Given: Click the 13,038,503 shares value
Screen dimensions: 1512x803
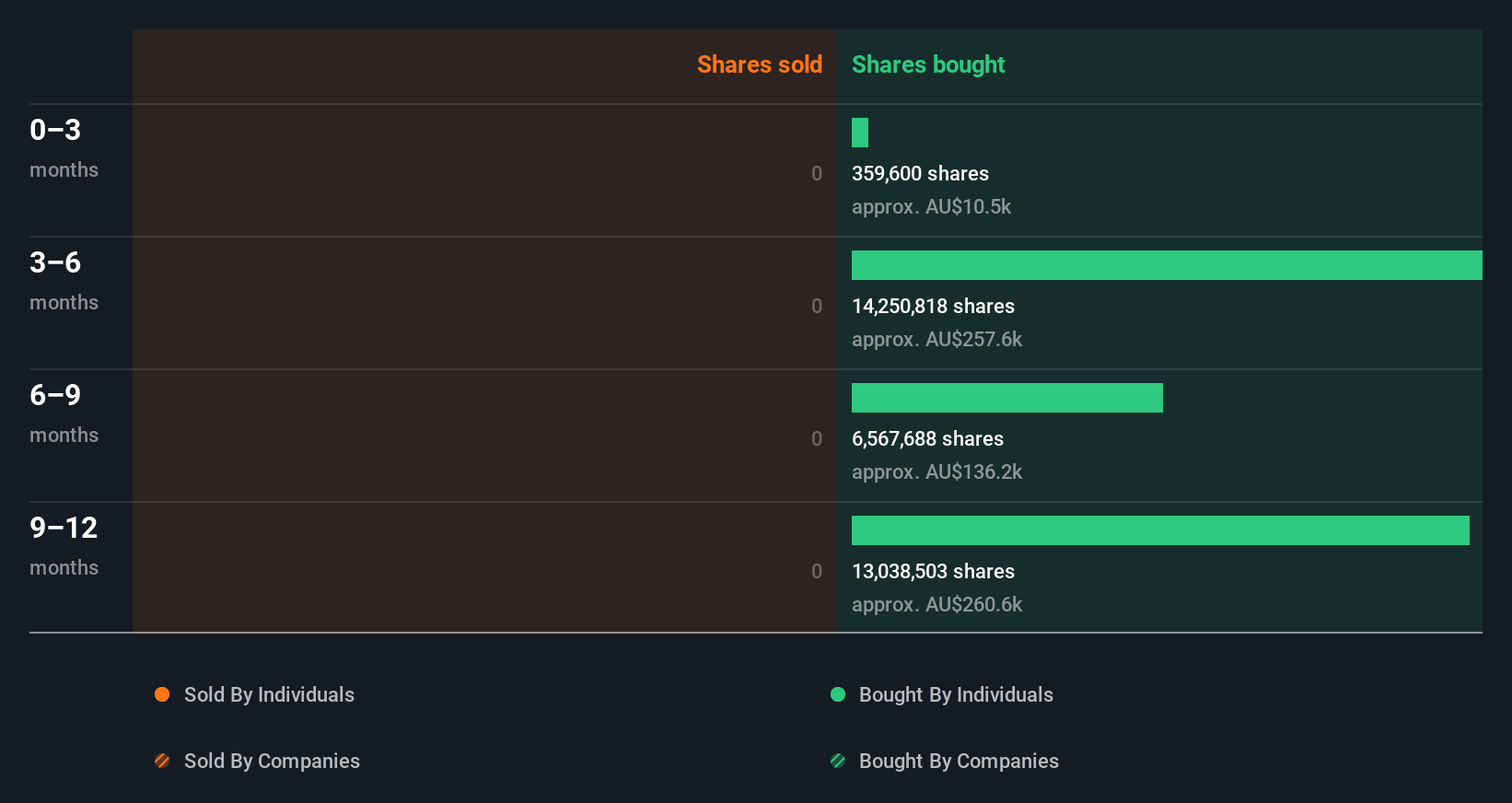Looking at the screenshot, I should coord(933,571).
